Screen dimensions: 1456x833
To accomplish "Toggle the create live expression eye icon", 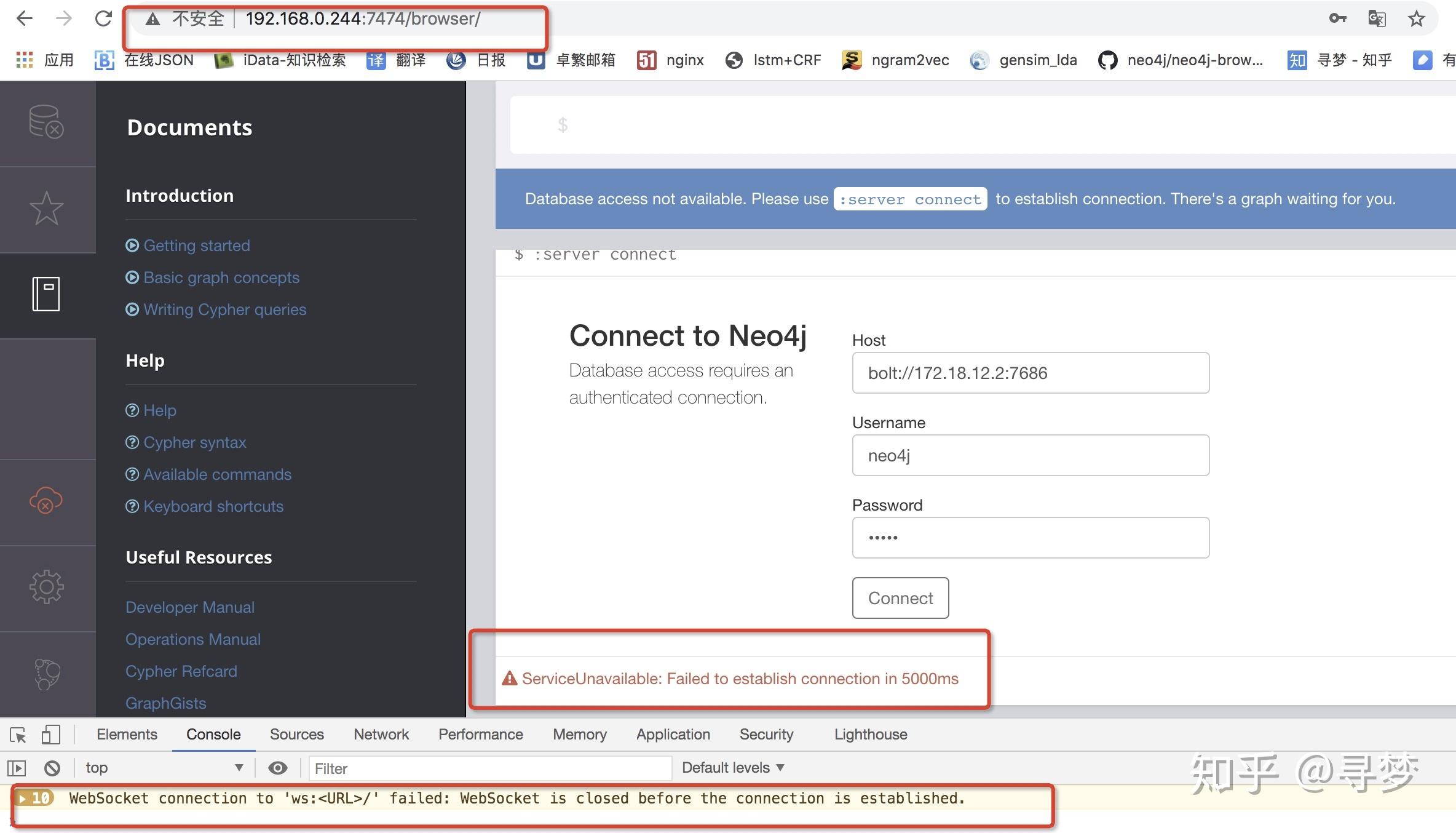I will click(277, 768).
